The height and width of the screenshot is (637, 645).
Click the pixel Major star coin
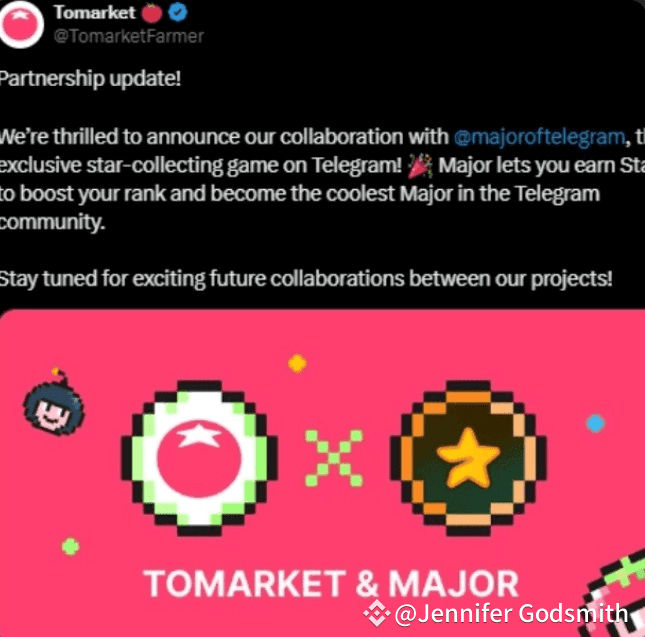point(469,458)
